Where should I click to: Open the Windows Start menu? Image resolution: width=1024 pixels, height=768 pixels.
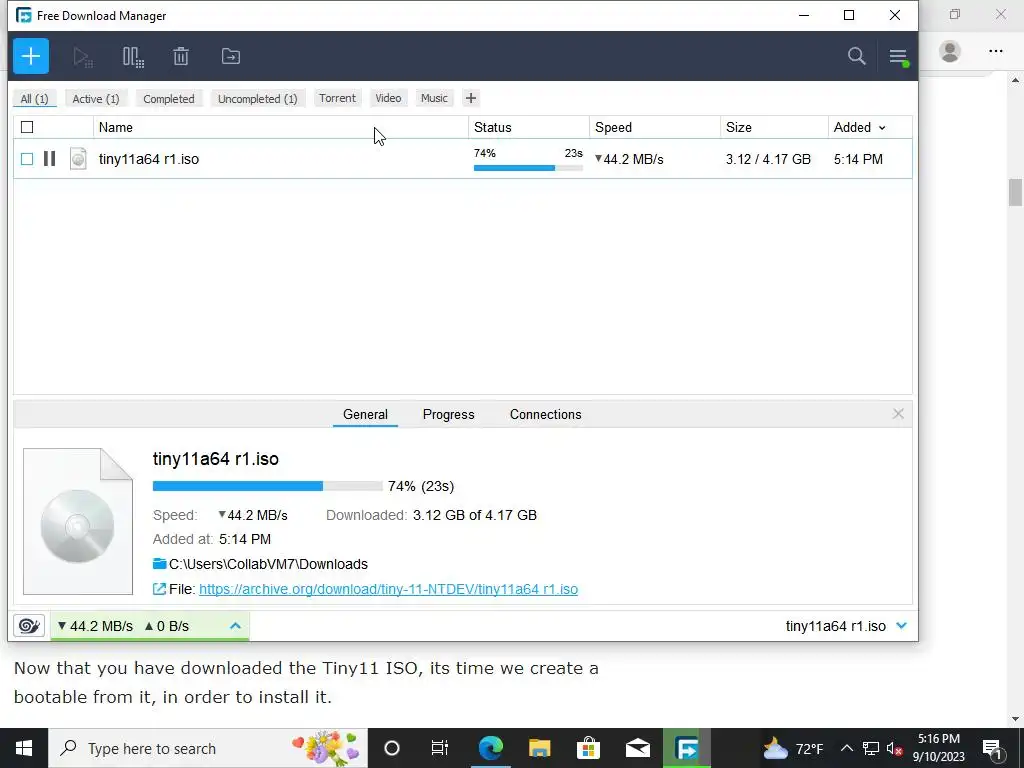(24, 748)
